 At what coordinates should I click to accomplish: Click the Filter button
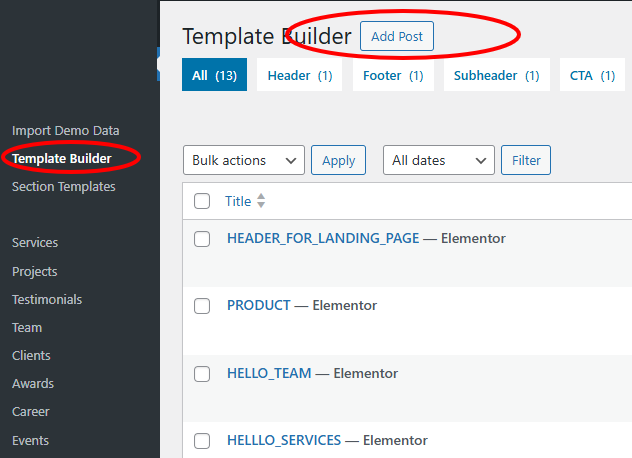coord(526,160)
